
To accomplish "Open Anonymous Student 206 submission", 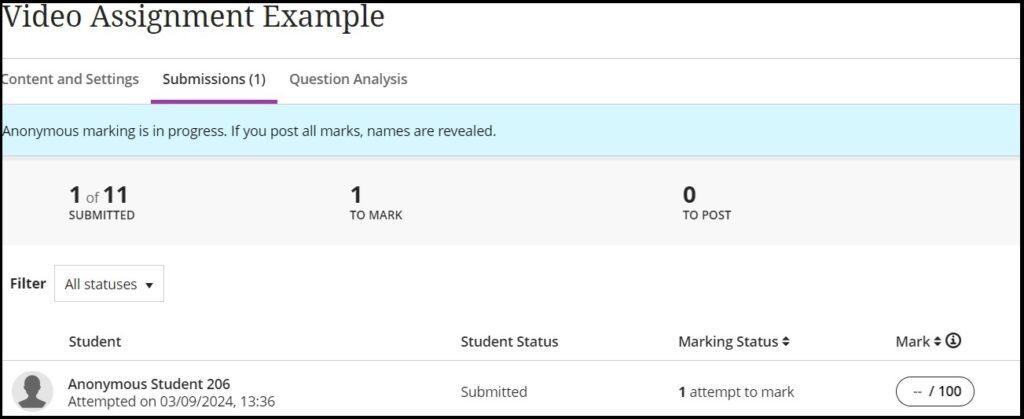I will click(149, 384).
